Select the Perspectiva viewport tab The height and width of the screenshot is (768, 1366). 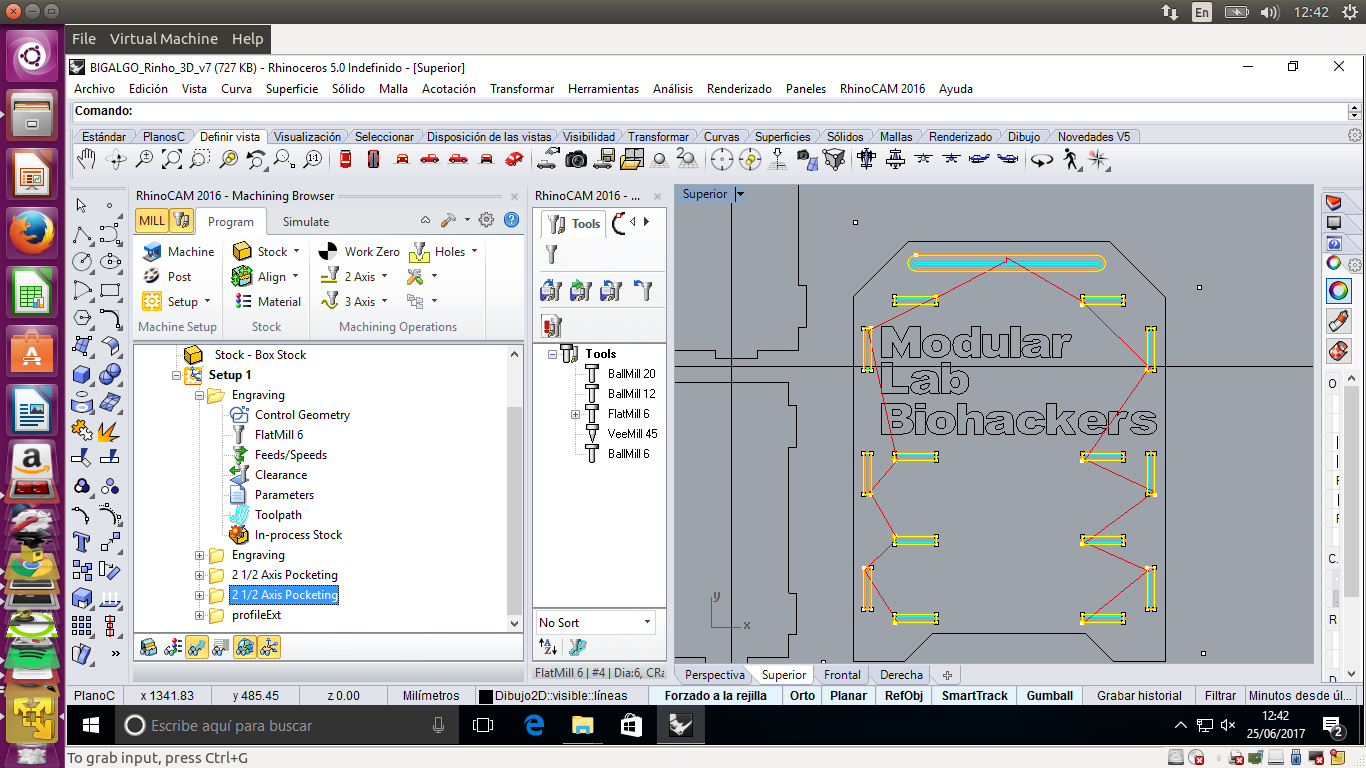(714, 675)
